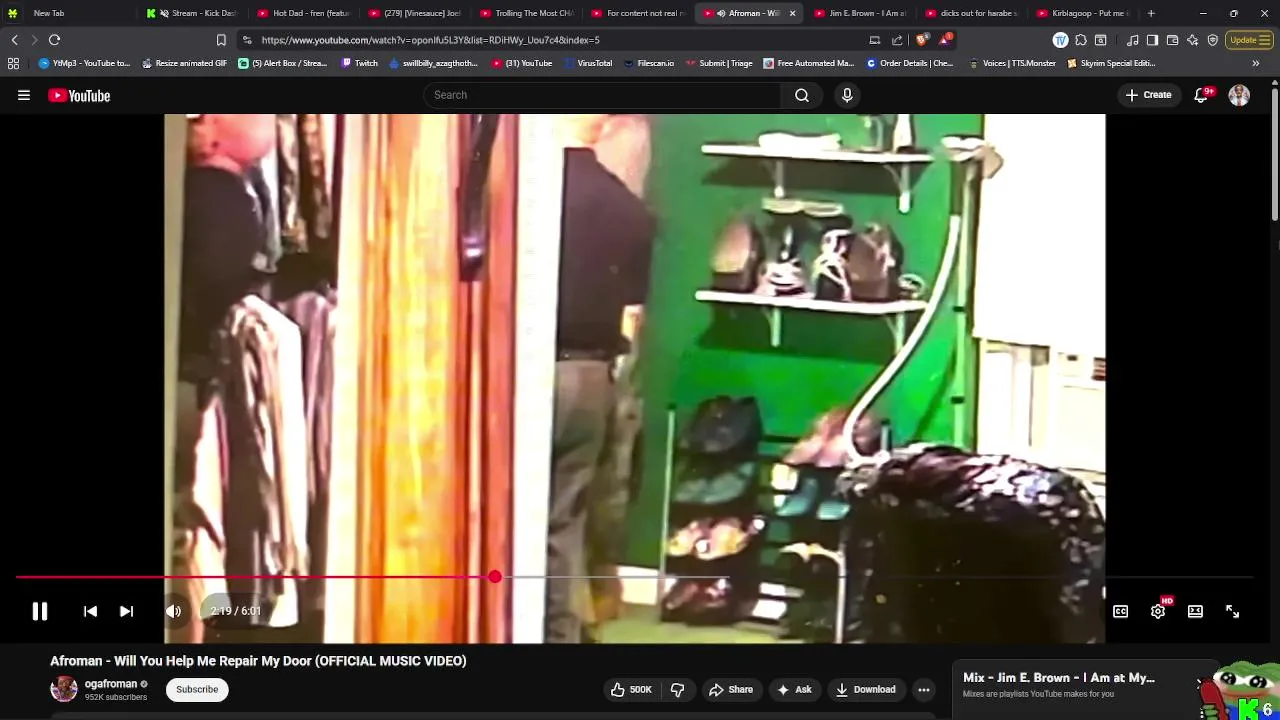Bookmark this page with the bookmark icon

point(221,40)
